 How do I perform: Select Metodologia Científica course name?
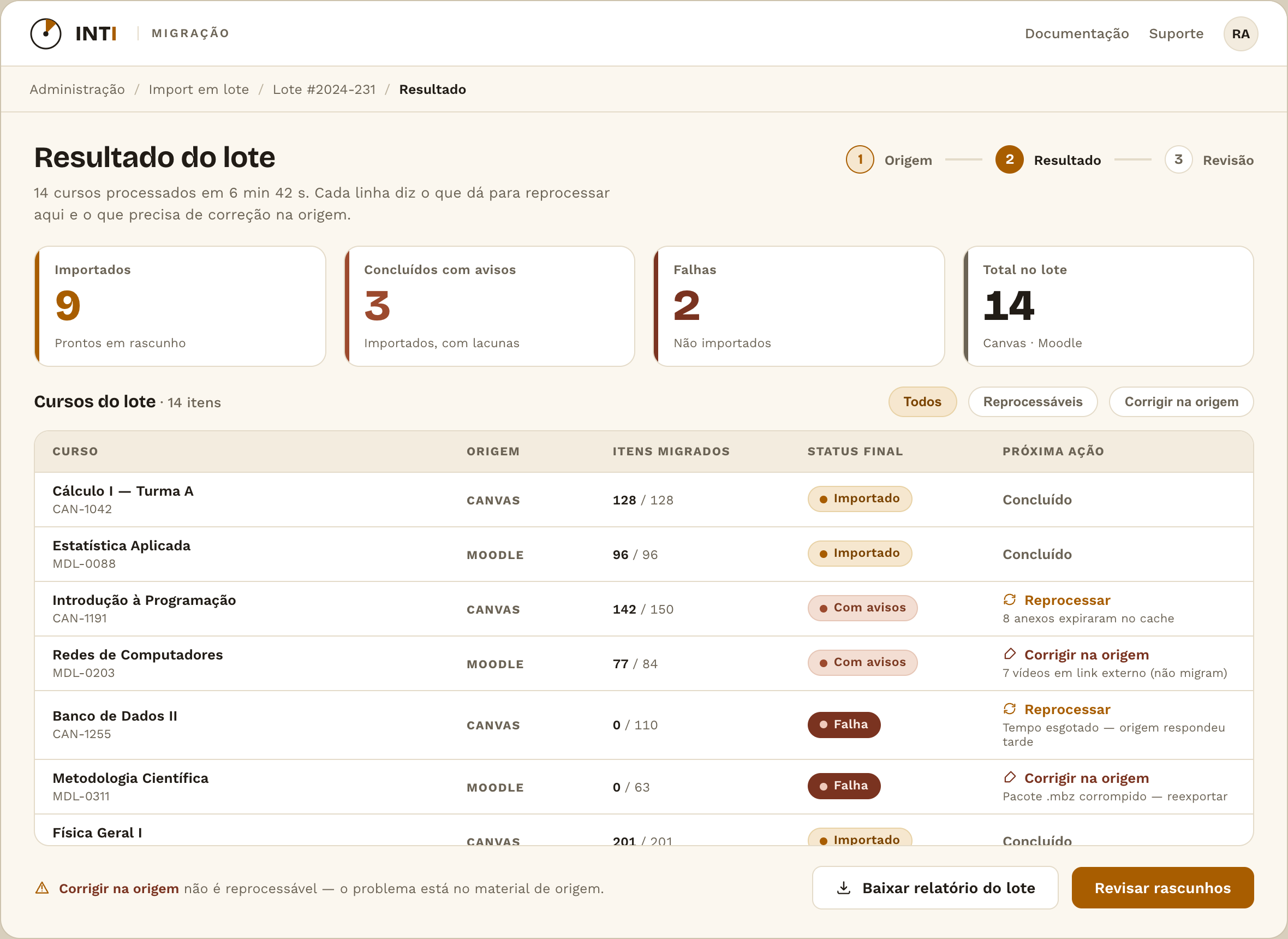tap(130, 778)
